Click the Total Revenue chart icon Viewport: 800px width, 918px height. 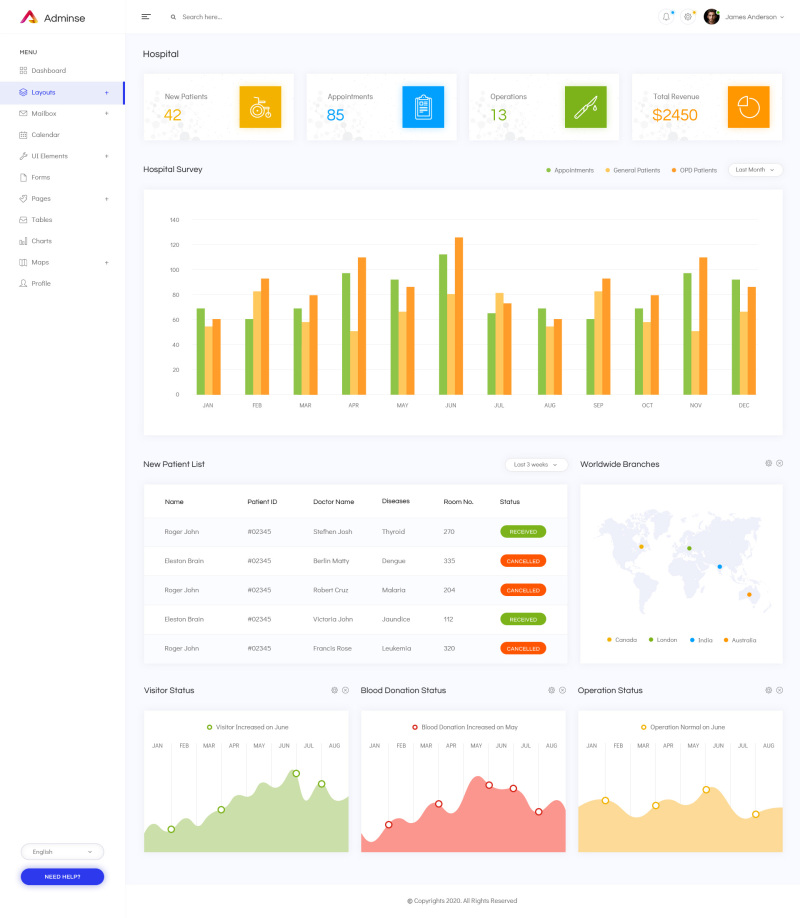[749, 107]
